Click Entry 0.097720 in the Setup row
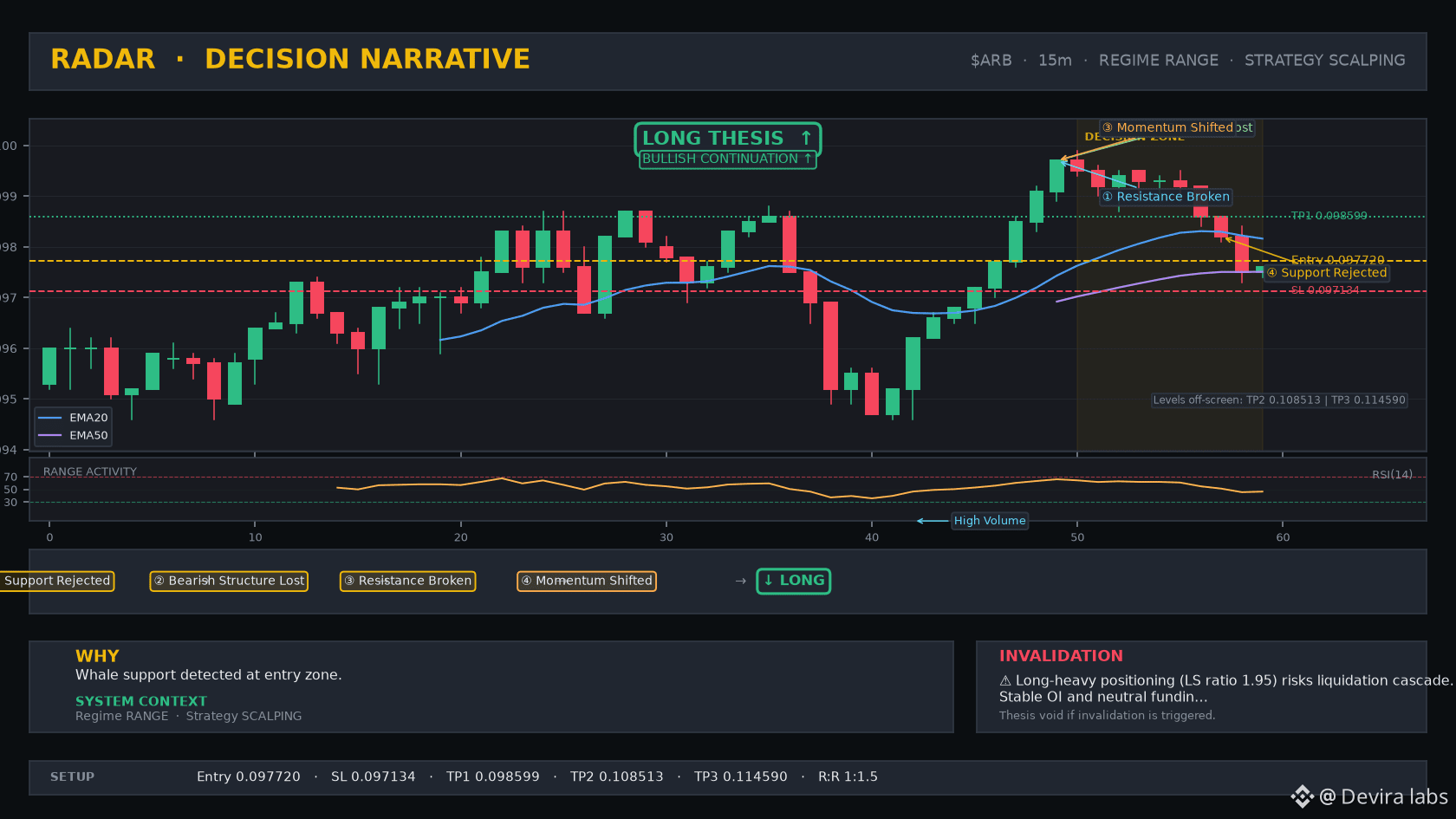Viewport: 1456px width, 819px height. pos(249,777)
